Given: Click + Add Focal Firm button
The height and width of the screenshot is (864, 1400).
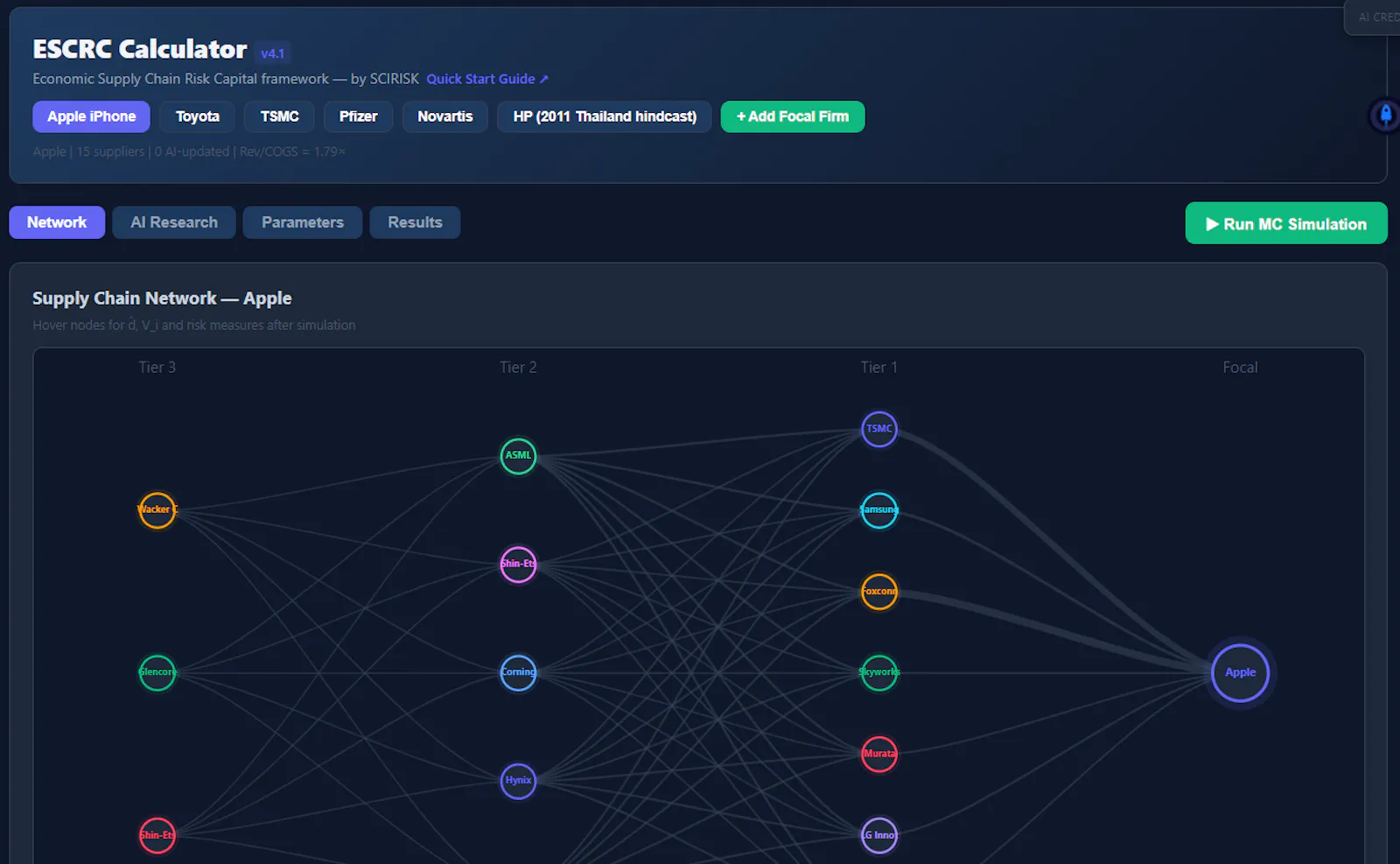Looking at the screenshot, I should [793, 116].
